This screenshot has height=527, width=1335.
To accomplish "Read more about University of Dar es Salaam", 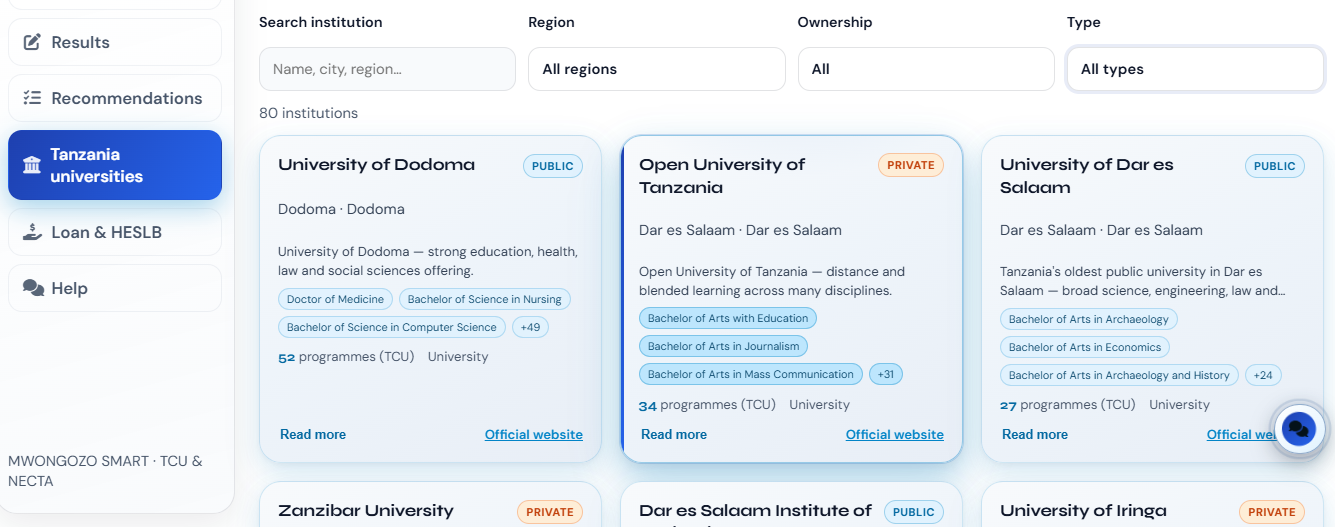I will tap(1035, 434).
